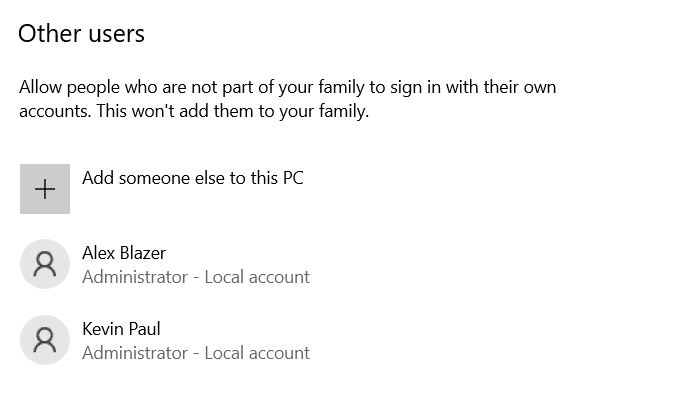679x409 pixels.
Task: Click the plus icon to add a user
Action: tap(45, 189)
